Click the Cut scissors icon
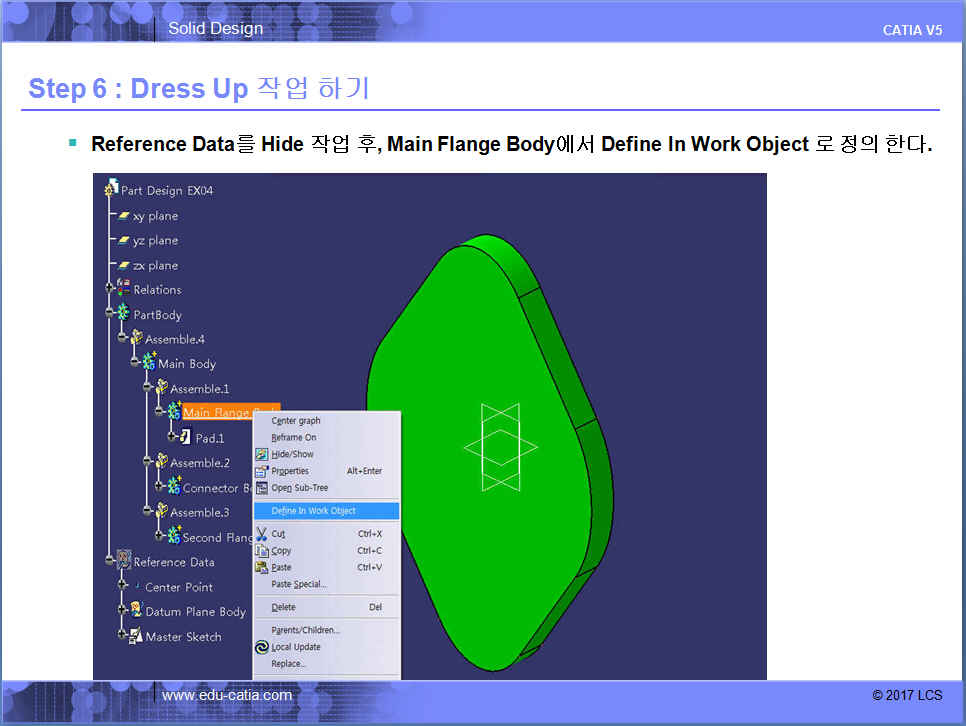 pos(262,534)
